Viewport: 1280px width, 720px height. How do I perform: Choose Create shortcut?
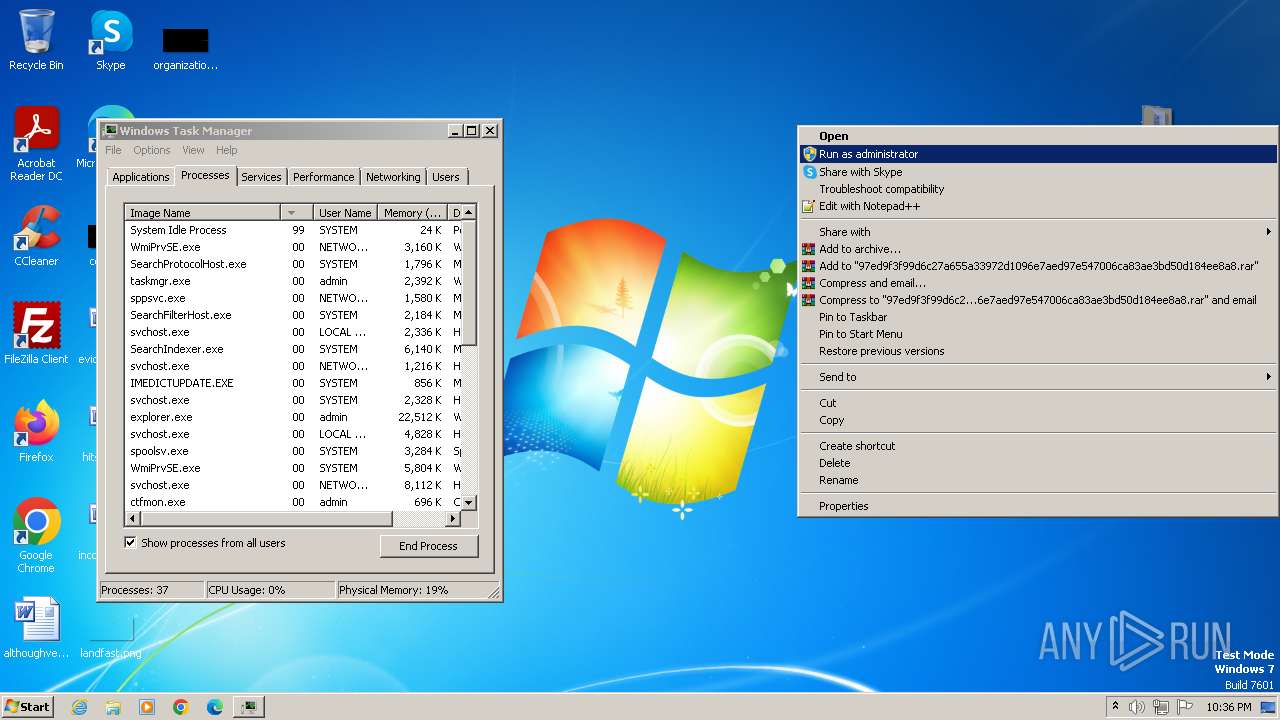(x=1038, y=446)
